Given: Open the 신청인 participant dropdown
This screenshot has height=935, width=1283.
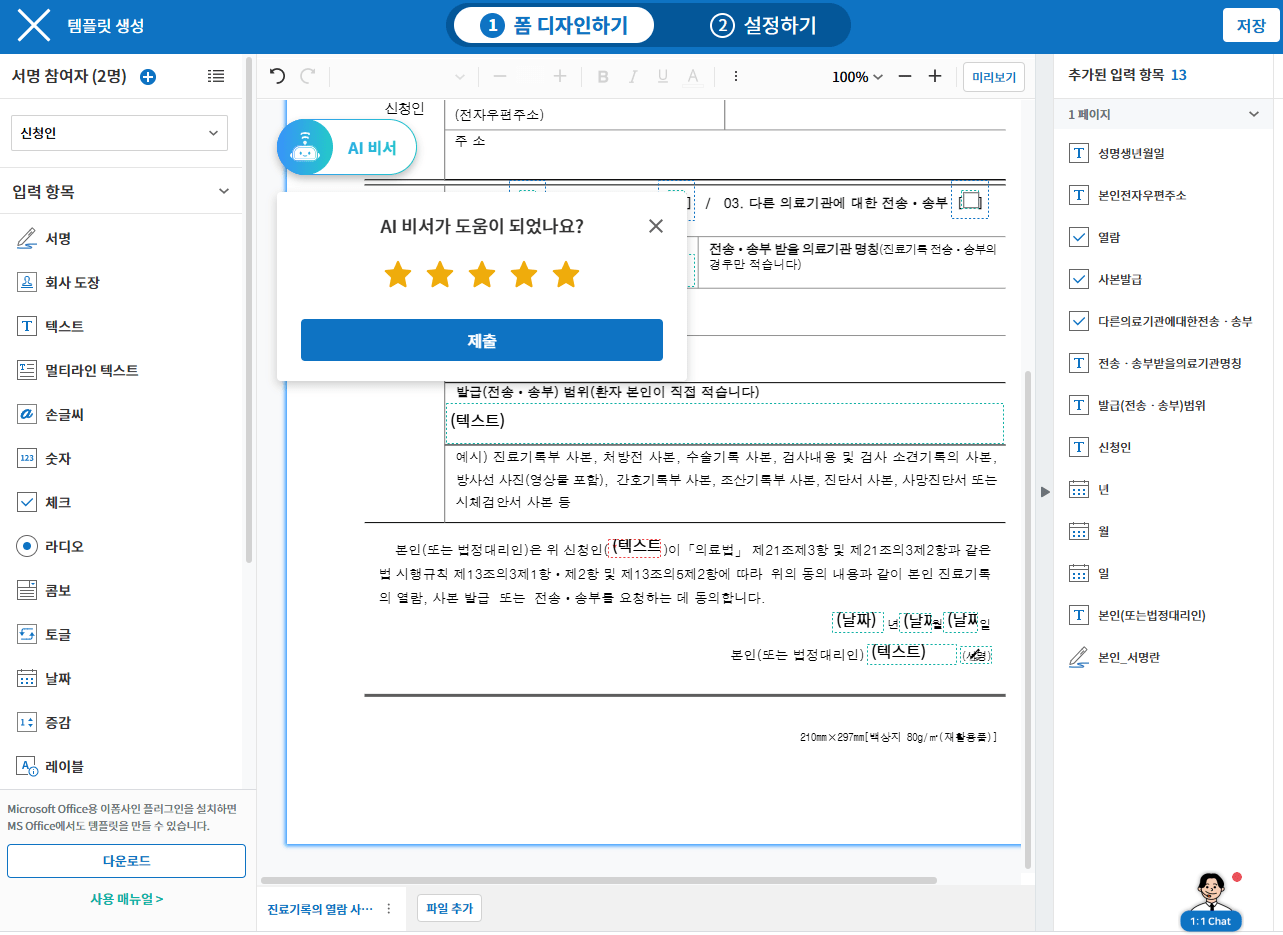Looking at the screenshot, I should click(119, 133).
